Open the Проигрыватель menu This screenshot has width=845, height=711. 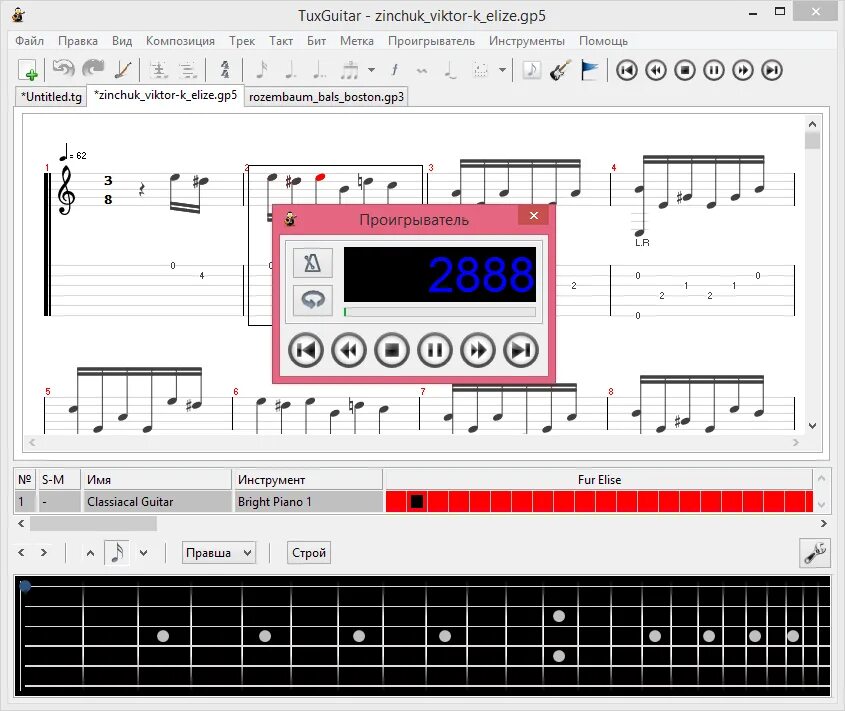(431, 41)
